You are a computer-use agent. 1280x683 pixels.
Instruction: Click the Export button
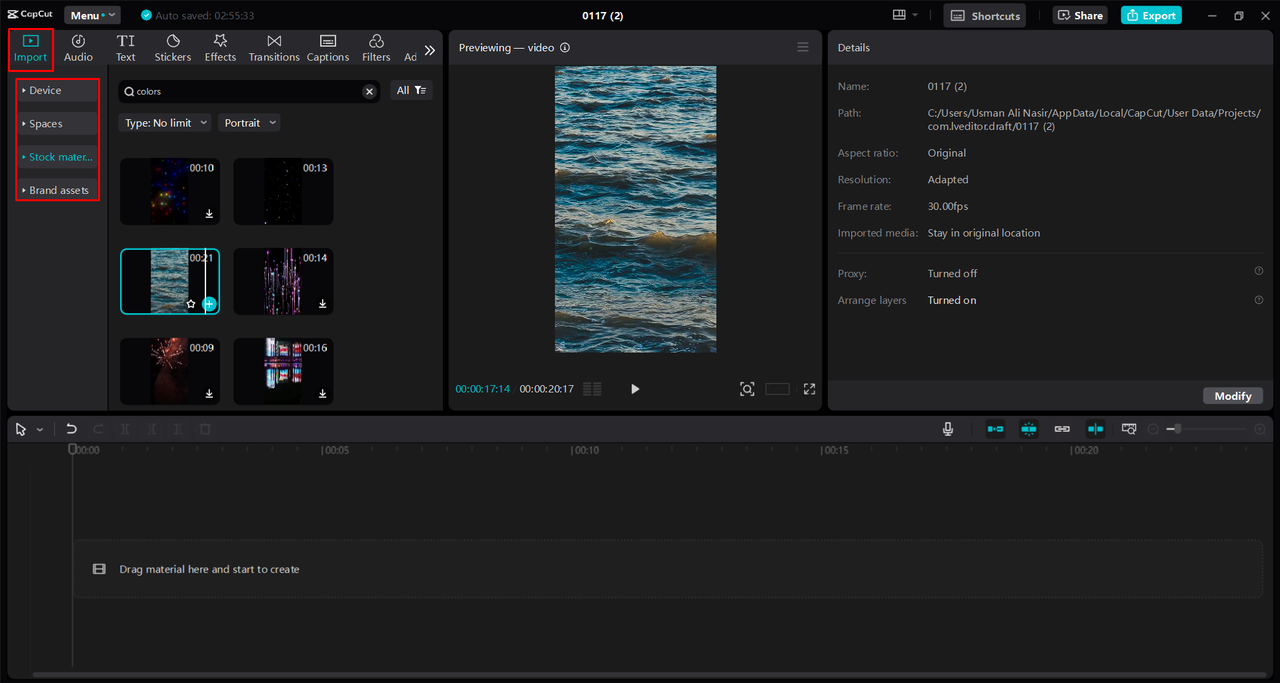pos(1151,15)
